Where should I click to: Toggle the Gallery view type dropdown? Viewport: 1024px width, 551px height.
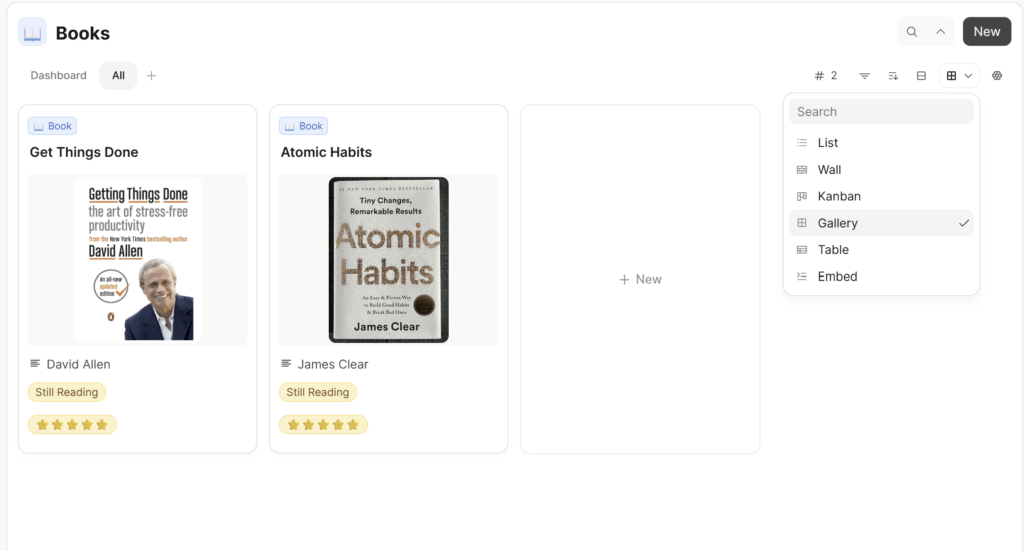pos(959,76)
